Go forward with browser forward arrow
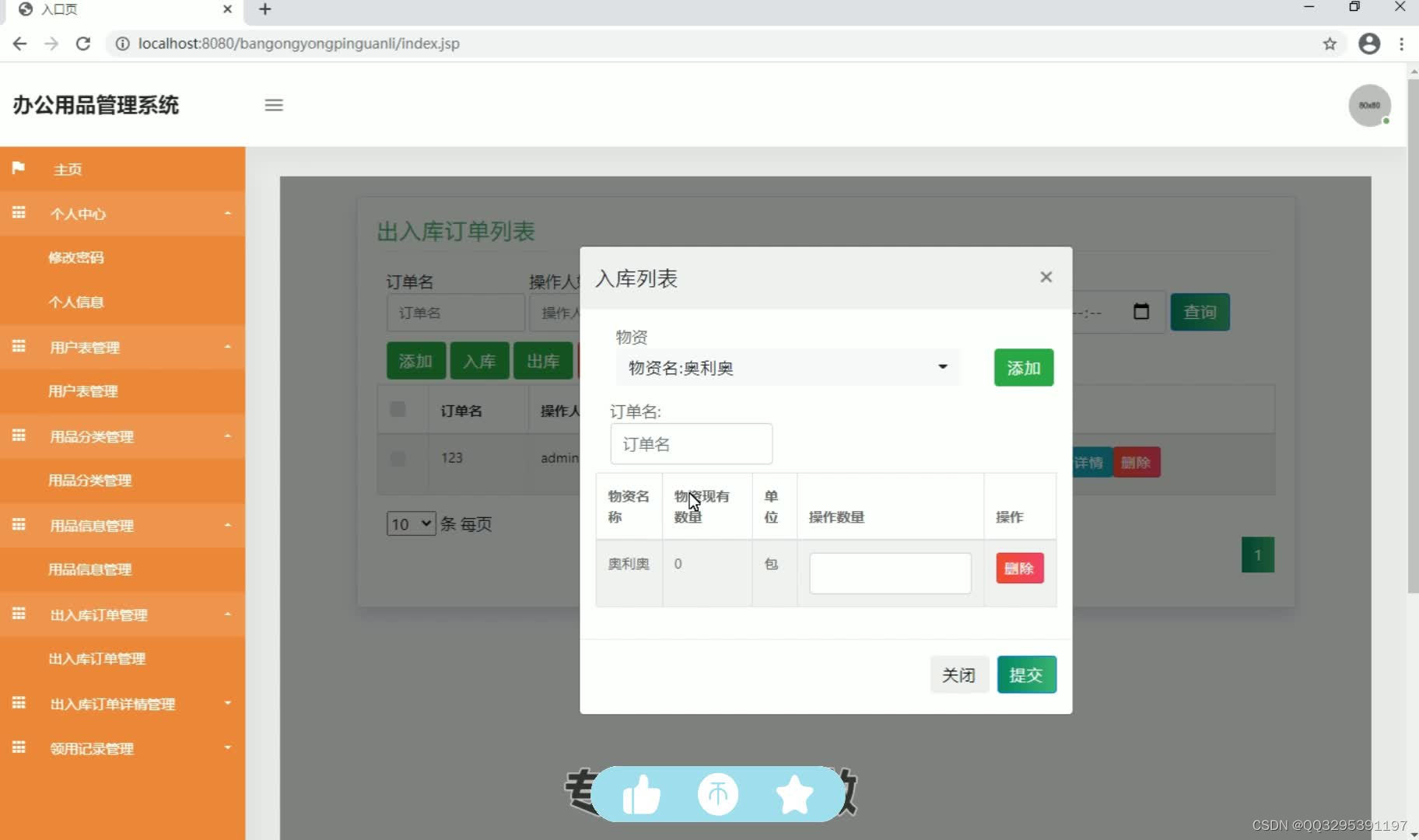1419x840 pixels. [51, 44]
